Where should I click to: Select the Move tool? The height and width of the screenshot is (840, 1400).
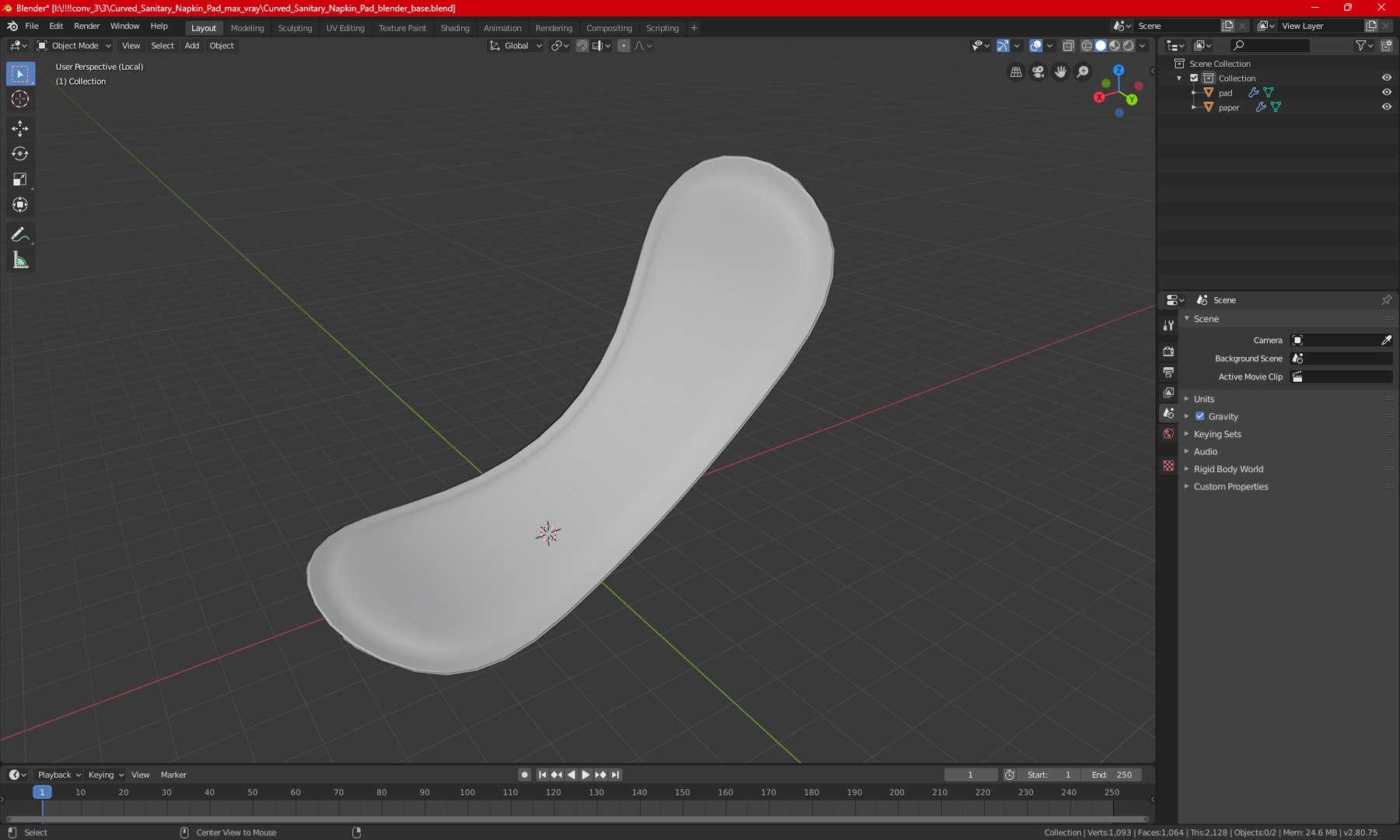click(x=20, y=128)
